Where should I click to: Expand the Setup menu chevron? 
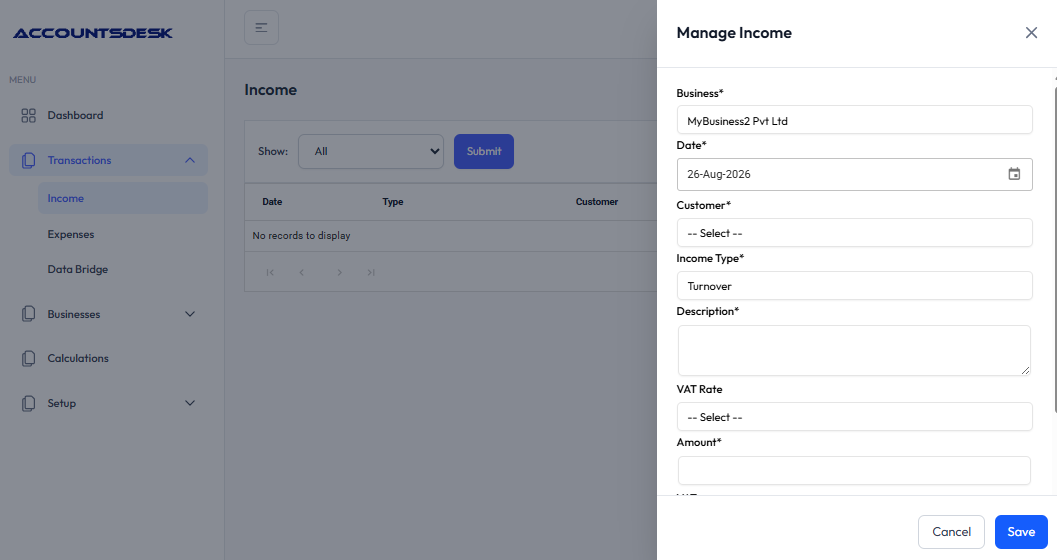tap(190, 403)
